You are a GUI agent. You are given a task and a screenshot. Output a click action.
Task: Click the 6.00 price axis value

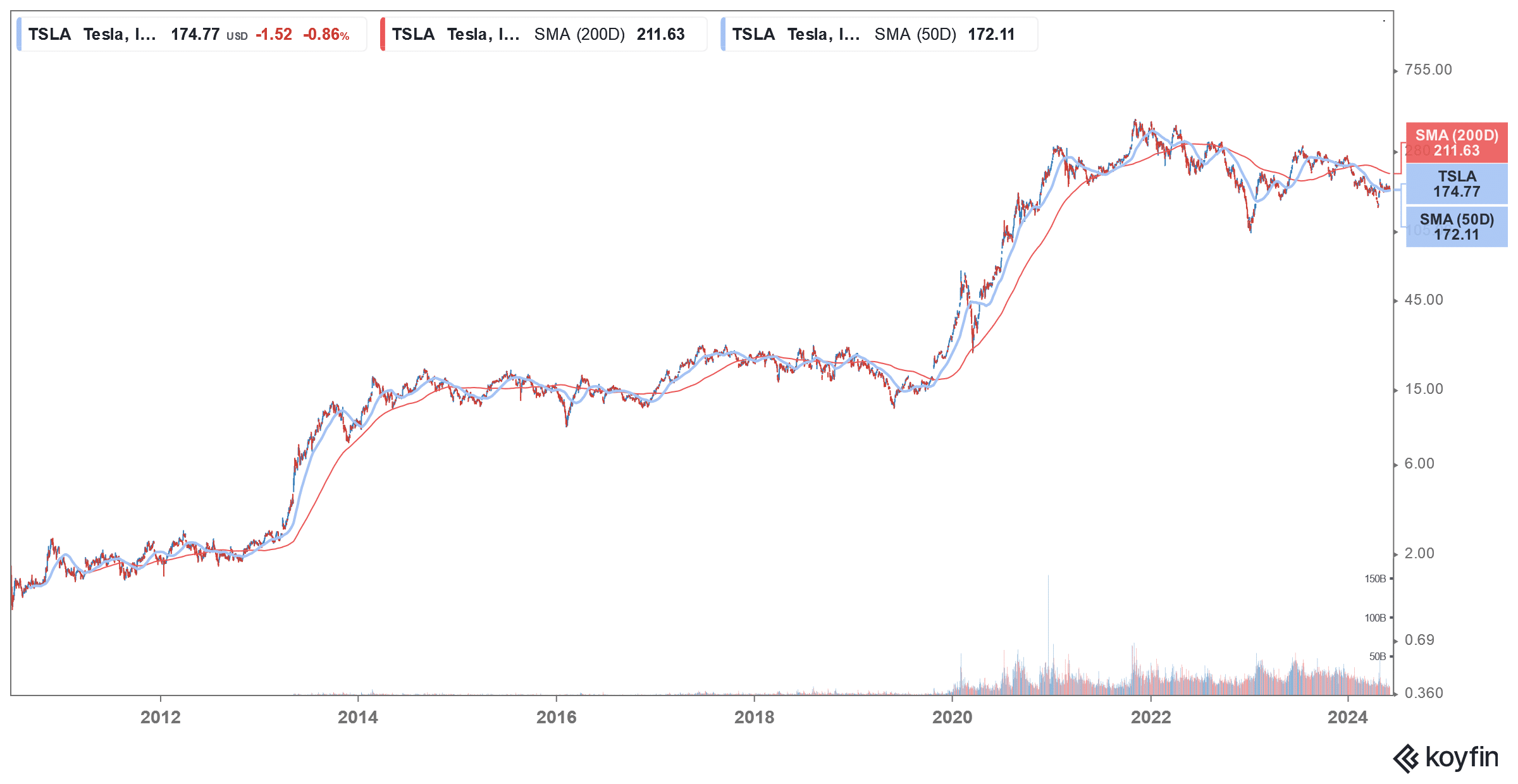1419,463
